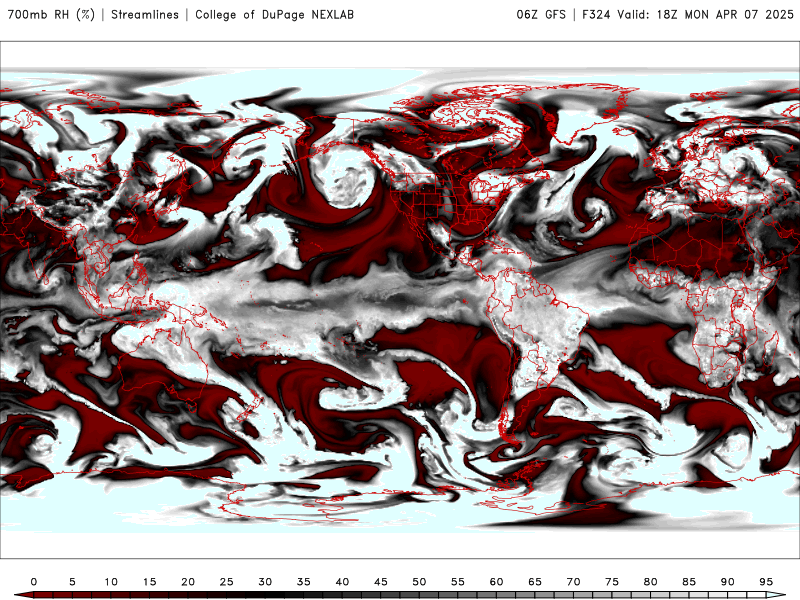Click the colorbar label "10"
The width and height of the screenshot is (800, 600).
(111, 582)
